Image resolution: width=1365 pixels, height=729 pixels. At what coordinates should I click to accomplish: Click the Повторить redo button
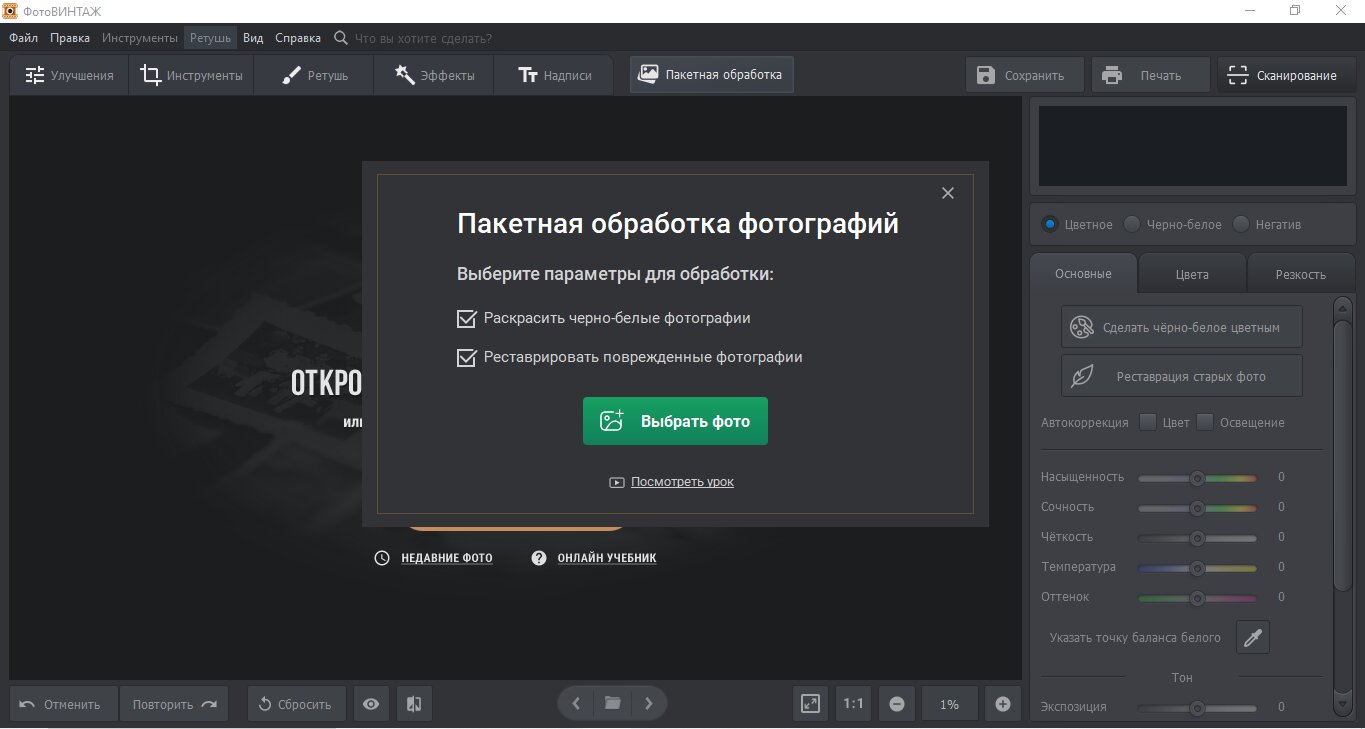click(x=174, y=704)
